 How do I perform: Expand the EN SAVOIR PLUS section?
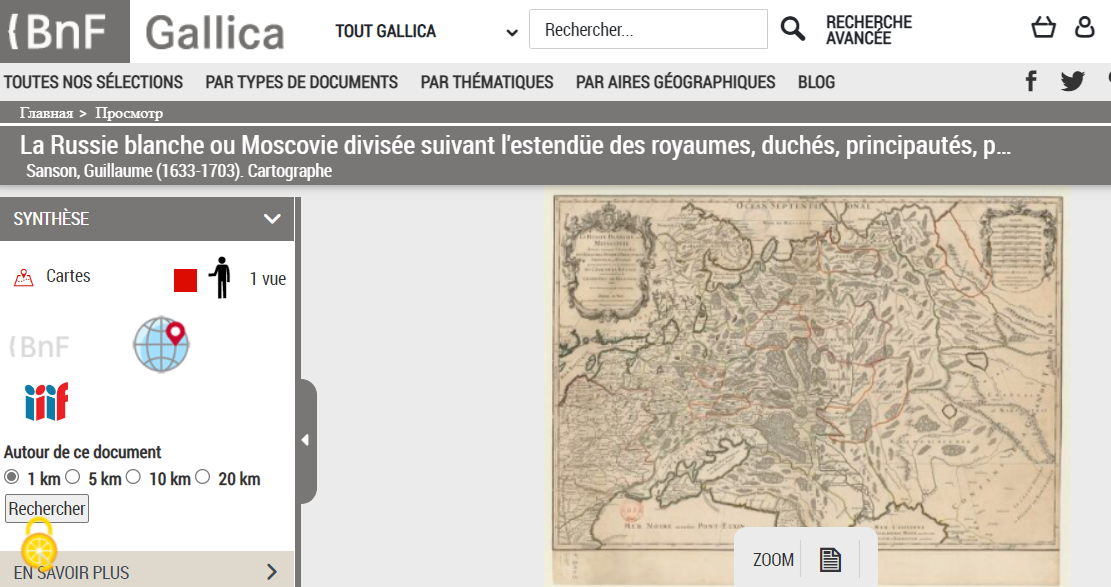[x=271, y=572]
